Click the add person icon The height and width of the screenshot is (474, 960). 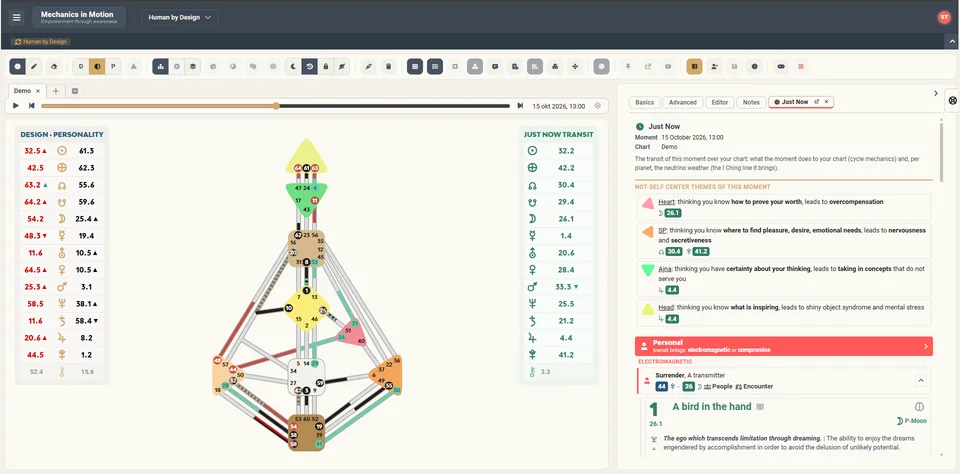point(714,66)
